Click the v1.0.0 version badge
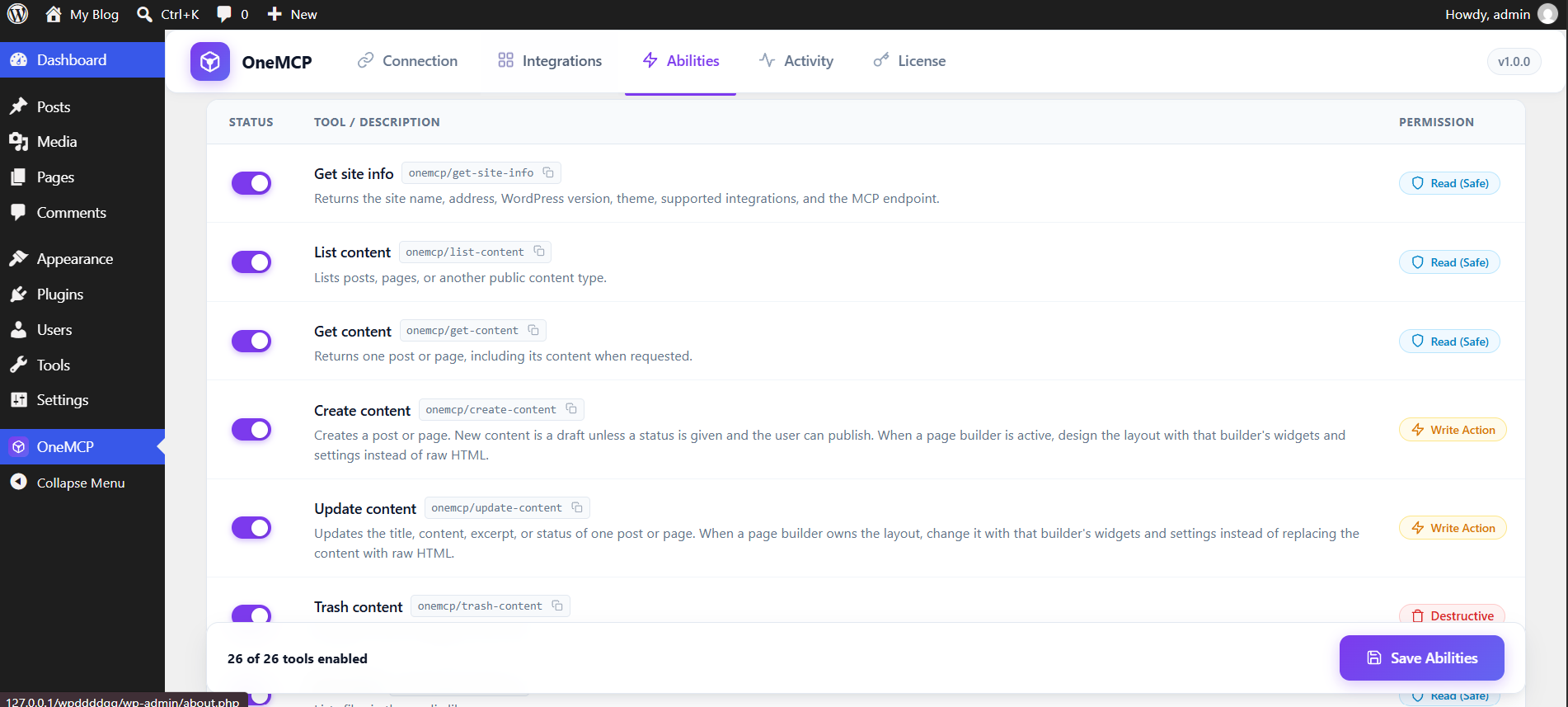The width and height of the screenshot is (1568, 707). [1514, 61]
